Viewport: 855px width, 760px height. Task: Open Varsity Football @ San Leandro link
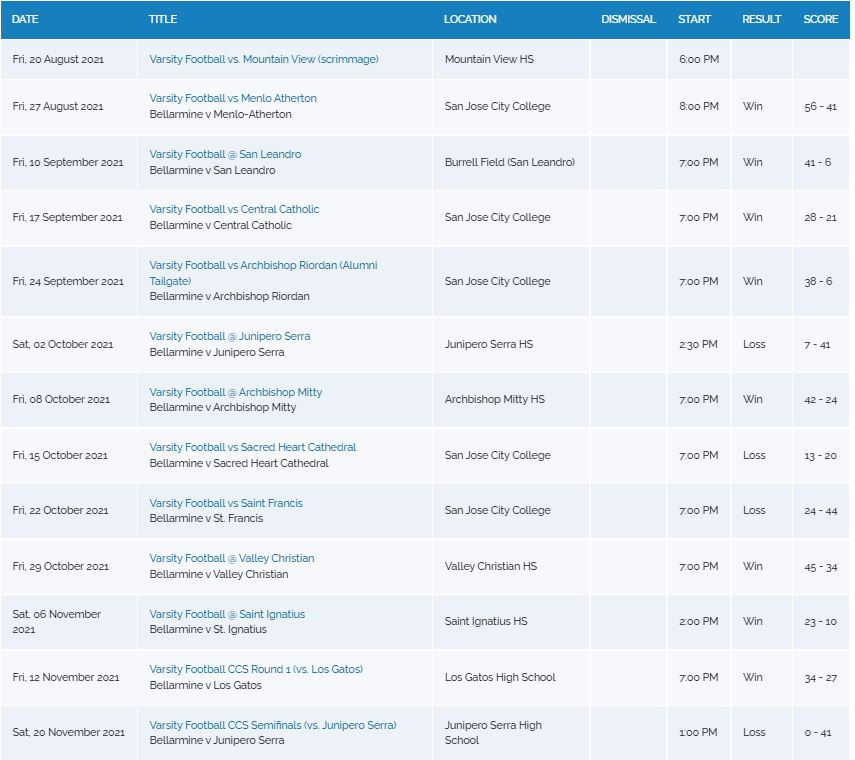[225, 154]
